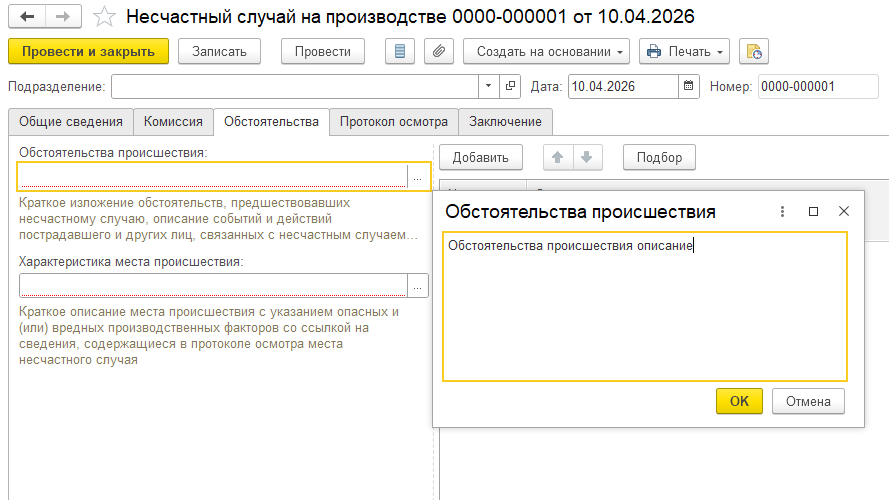Cancel dialog with Отмена

tap(808, 401)
